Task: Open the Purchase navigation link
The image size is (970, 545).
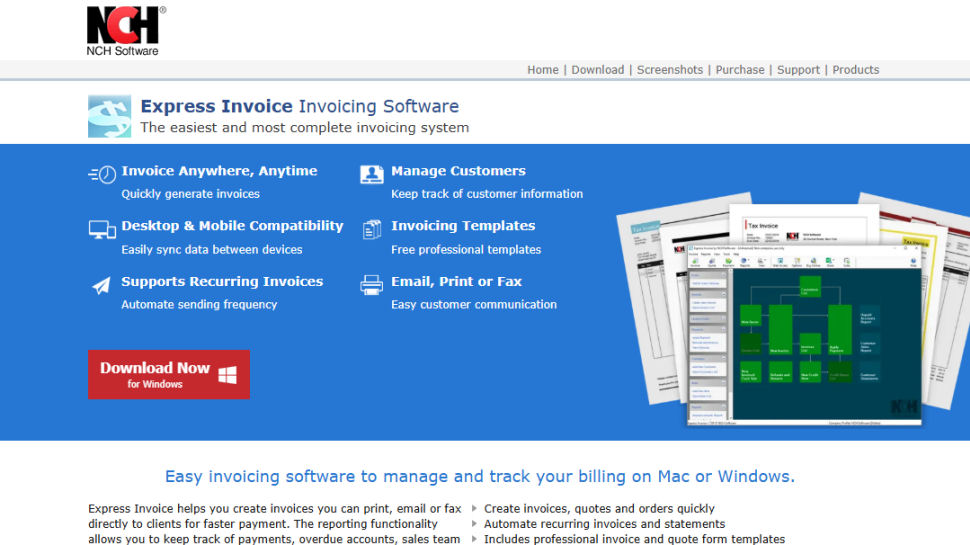Action: point(740,70)
